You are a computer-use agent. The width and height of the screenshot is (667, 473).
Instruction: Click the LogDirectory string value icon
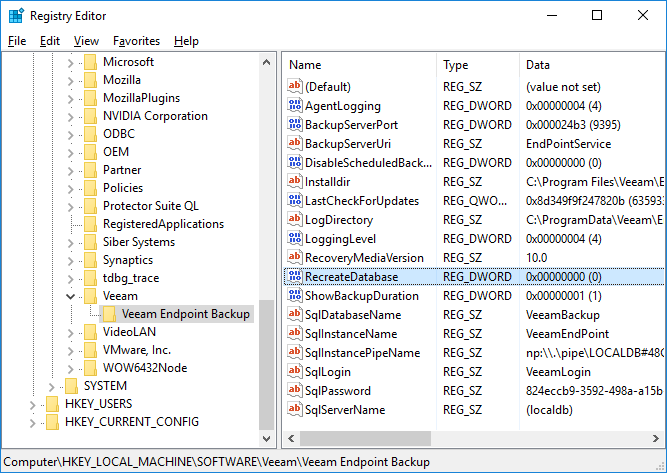(x=295, y=219)
